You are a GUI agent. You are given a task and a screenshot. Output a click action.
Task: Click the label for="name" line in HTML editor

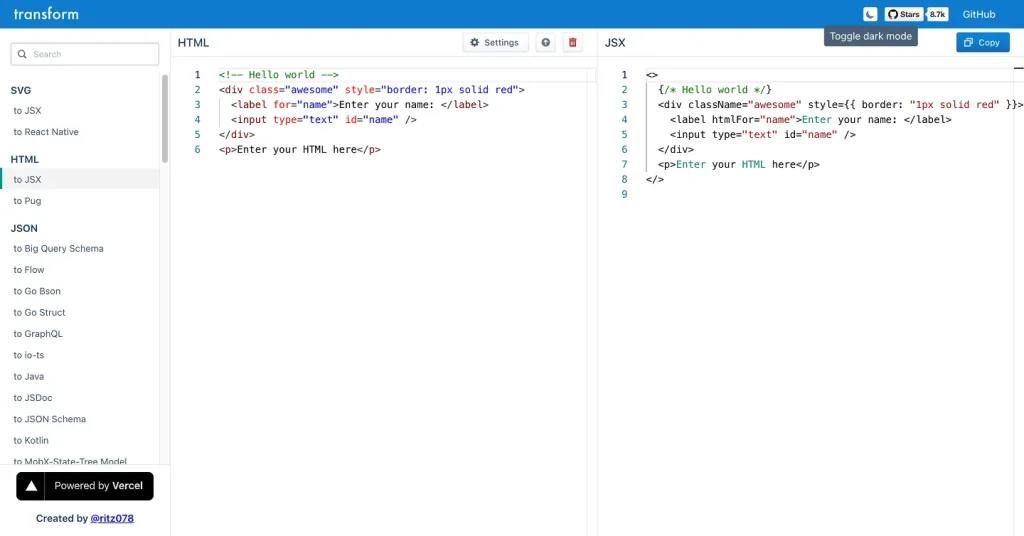(360, 104)
